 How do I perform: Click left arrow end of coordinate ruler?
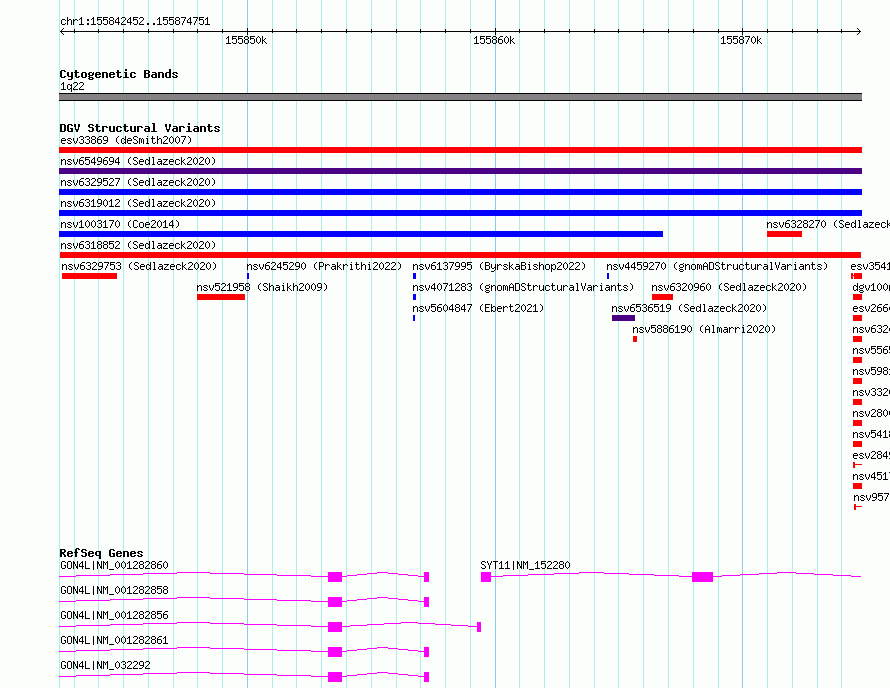click(x=62, y=32)
